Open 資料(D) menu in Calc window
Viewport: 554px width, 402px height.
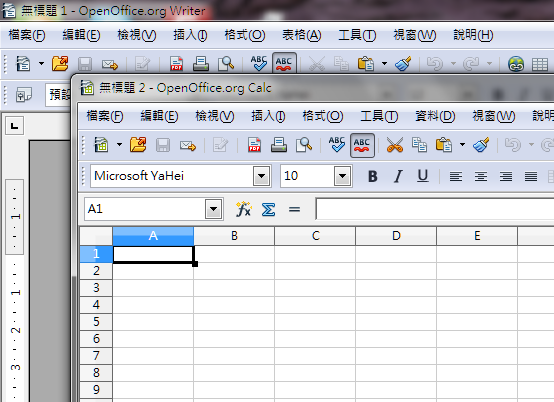[x=435, y=116]
